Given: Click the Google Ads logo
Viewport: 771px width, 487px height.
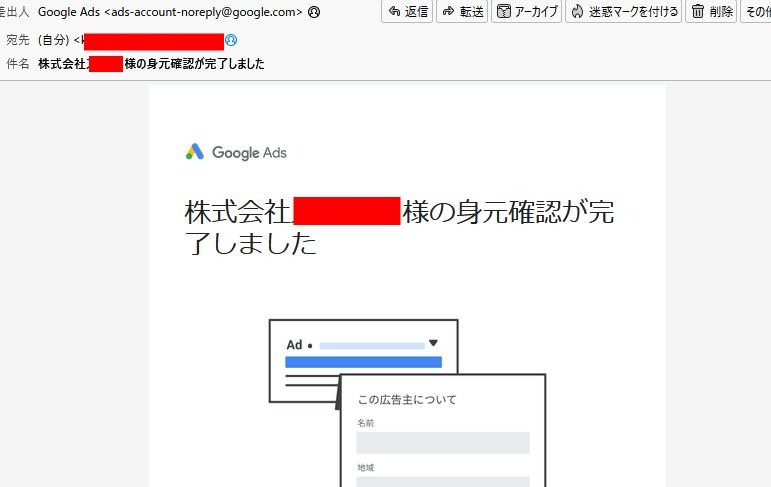Looking at the screenshot, I should (x=236, y=152).
